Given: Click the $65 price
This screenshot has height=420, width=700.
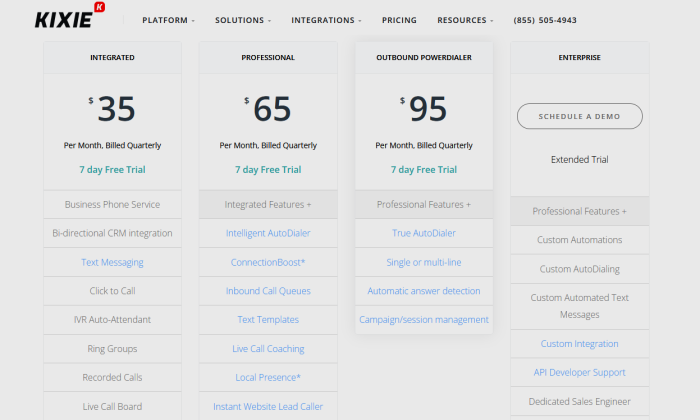Looking at the screenshot, I should click(x=268, y=108).
